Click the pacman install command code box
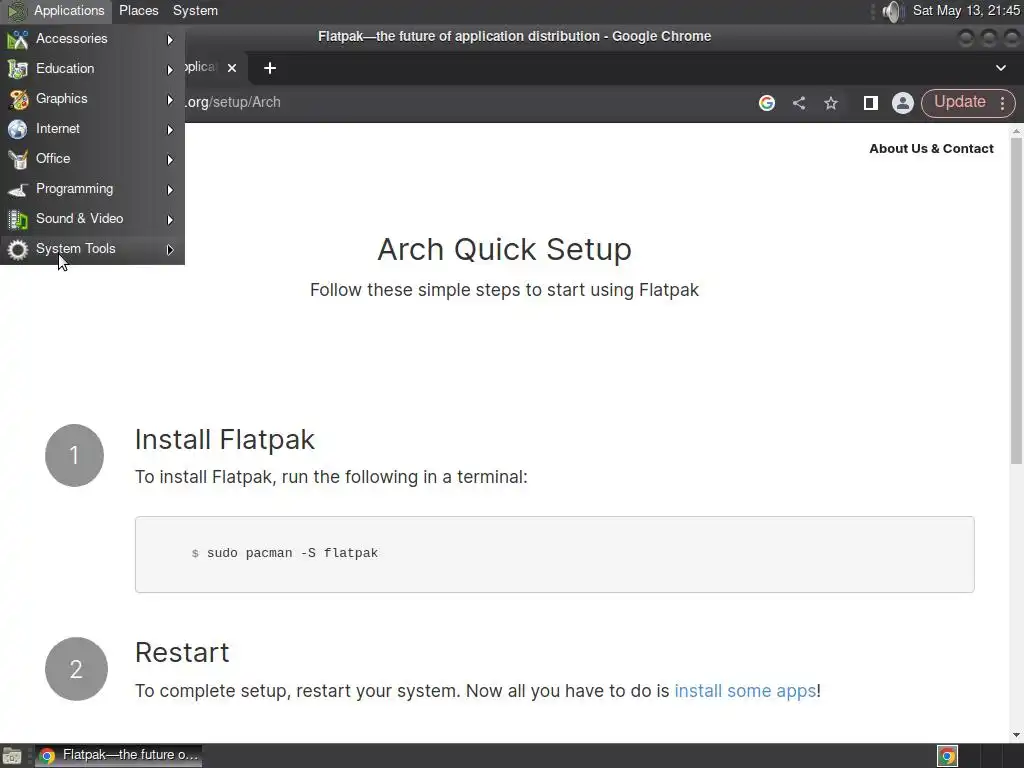 coord(554,554)
